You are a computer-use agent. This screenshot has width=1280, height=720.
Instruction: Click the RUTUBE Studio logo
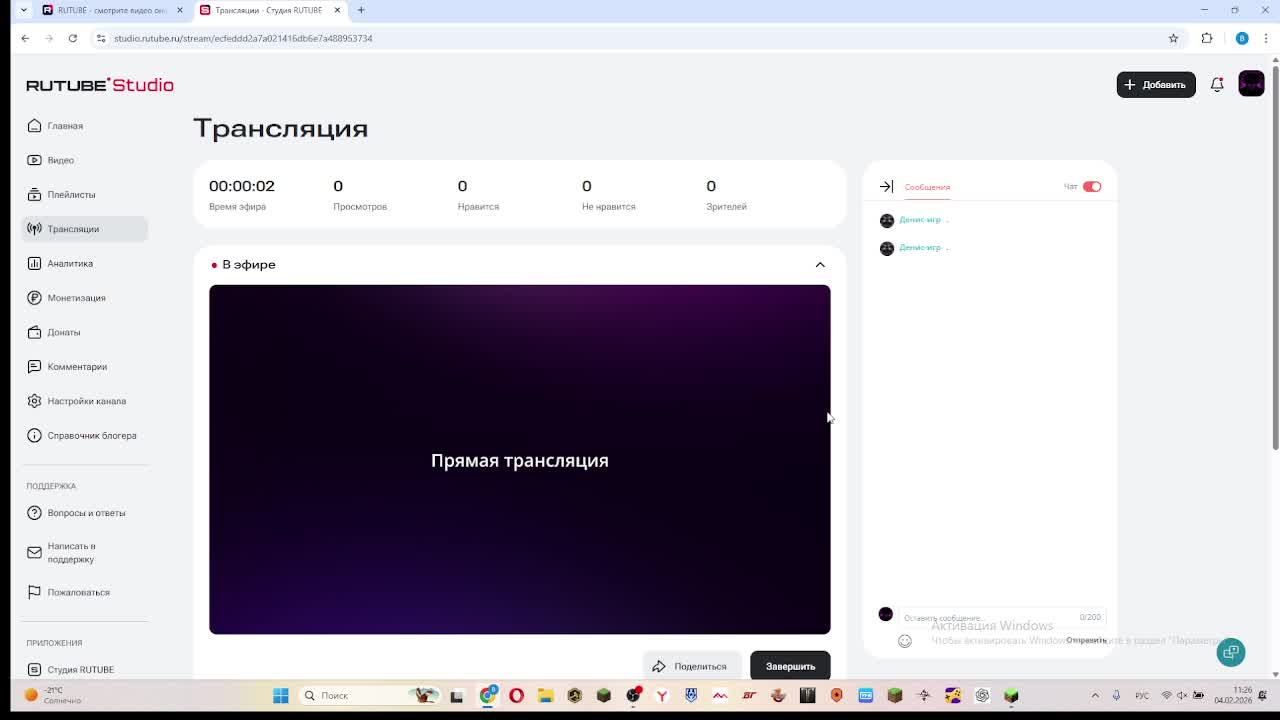(100, 85)
